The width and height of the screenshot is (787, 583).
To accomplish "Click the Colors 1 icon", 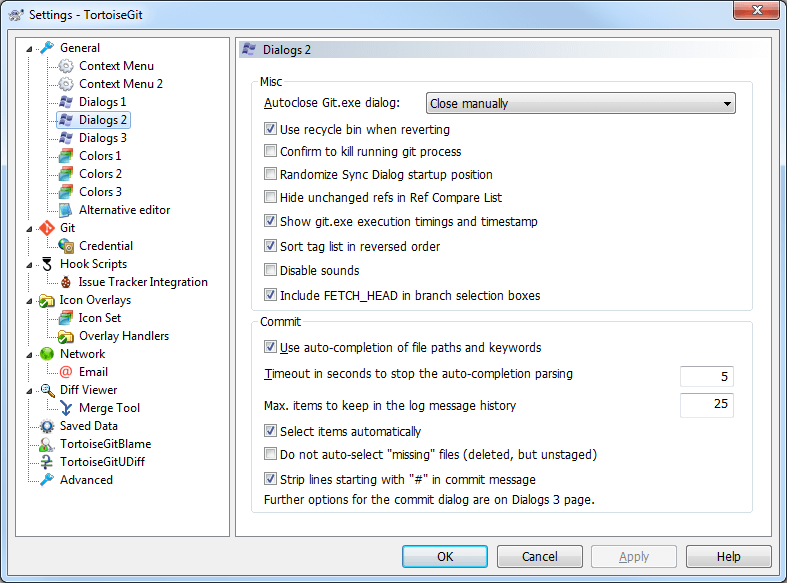I will click(66, 156).
